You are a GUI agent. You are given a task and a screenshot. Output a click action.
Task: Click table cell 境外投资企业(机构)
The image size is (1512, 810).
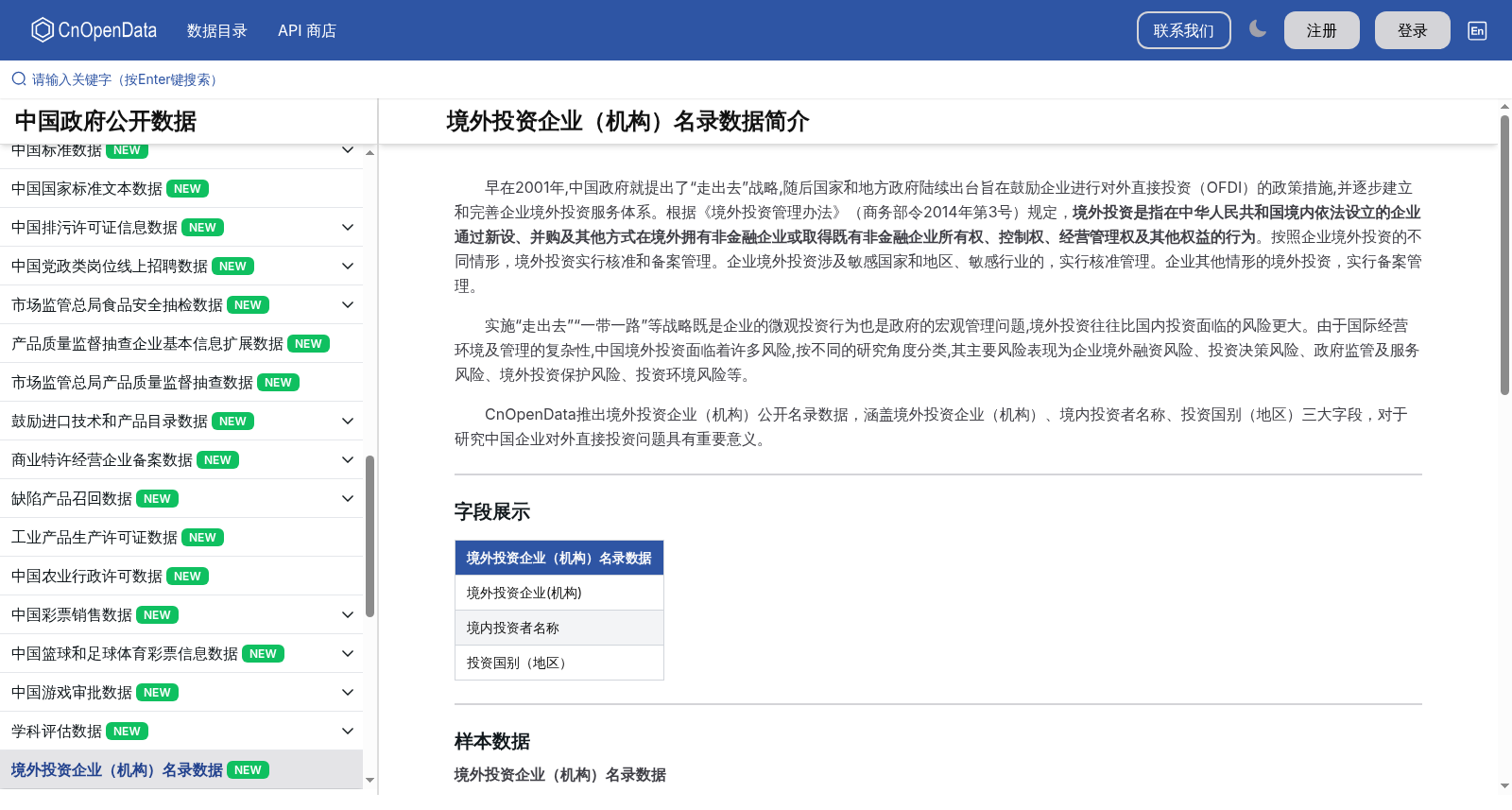click(x=559, y=593)
